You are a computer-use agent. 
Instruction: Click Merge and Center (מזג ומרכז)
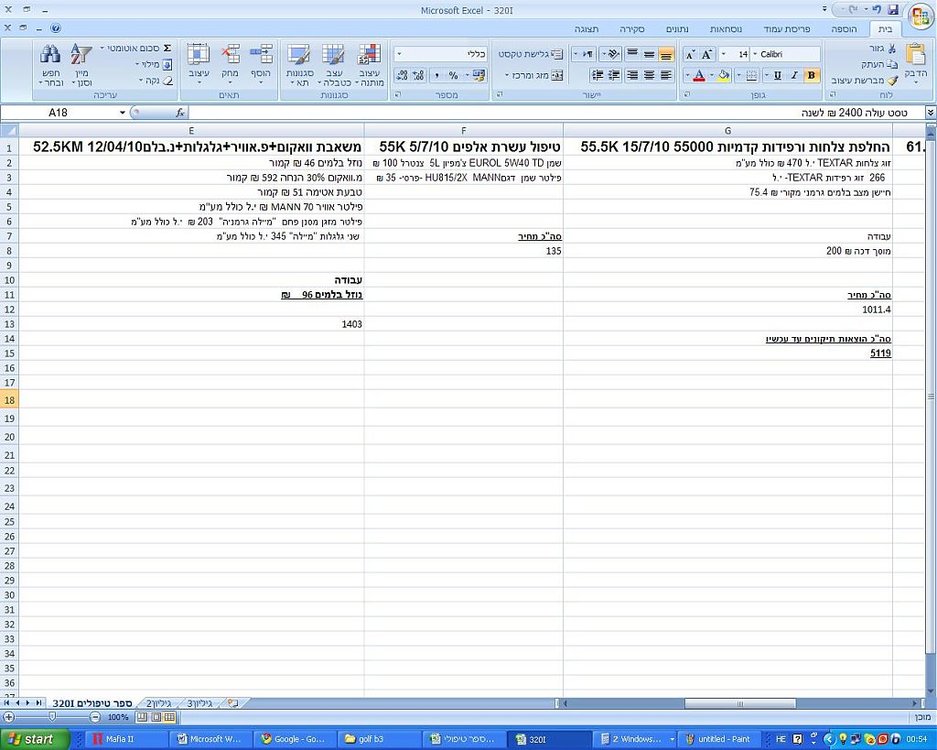[x=534, y=75]
